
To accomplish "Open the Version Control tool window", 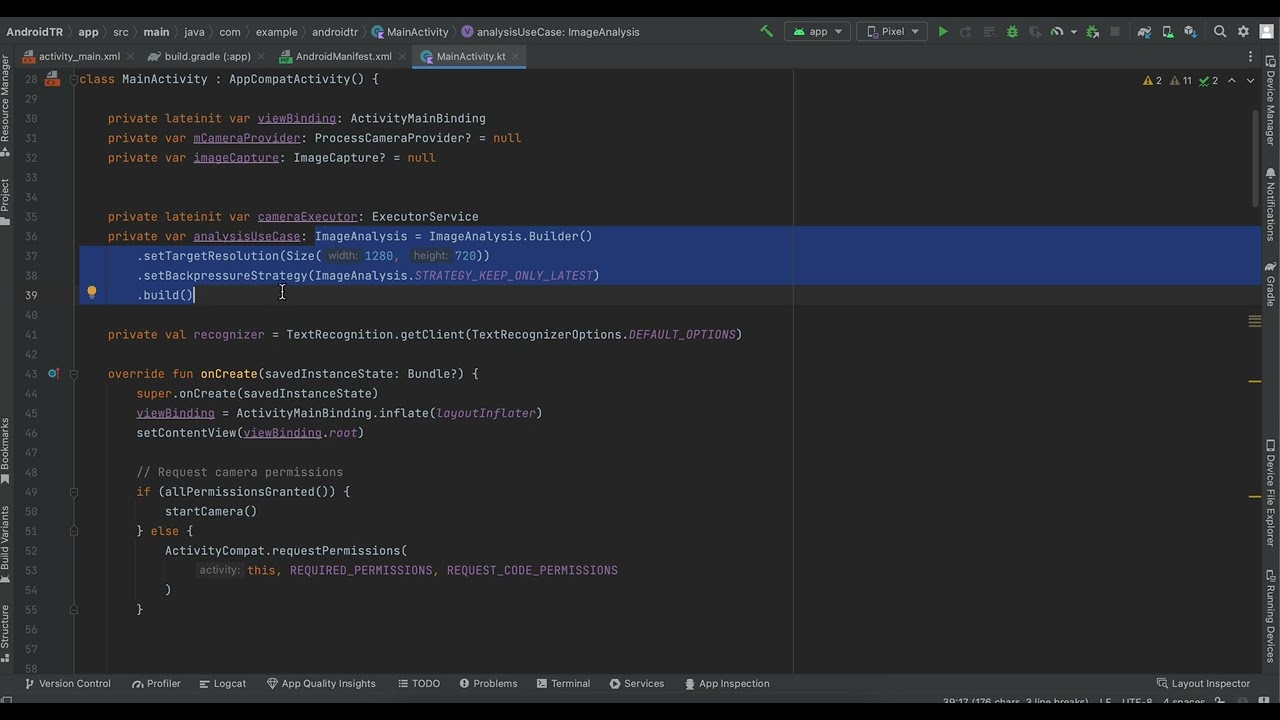I will (67, 684).
